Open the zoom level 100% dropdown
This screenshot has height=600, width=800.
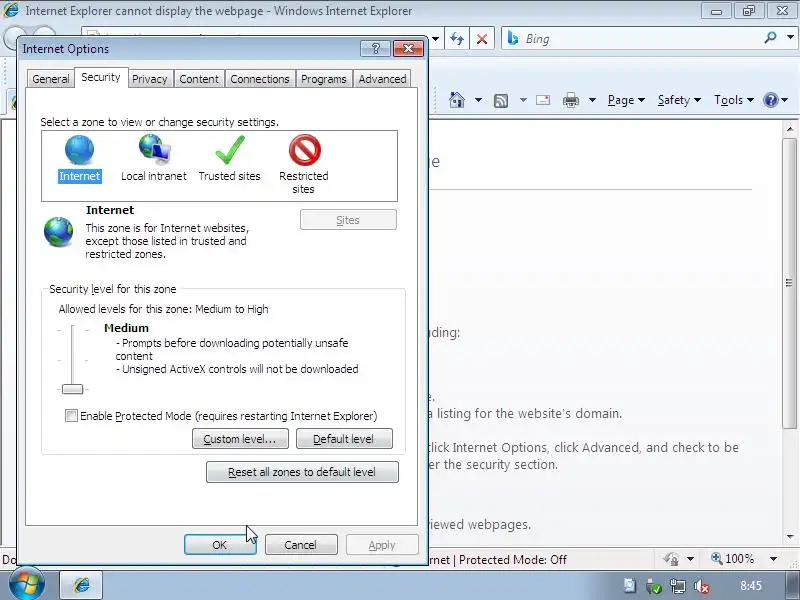click(773, 559)
